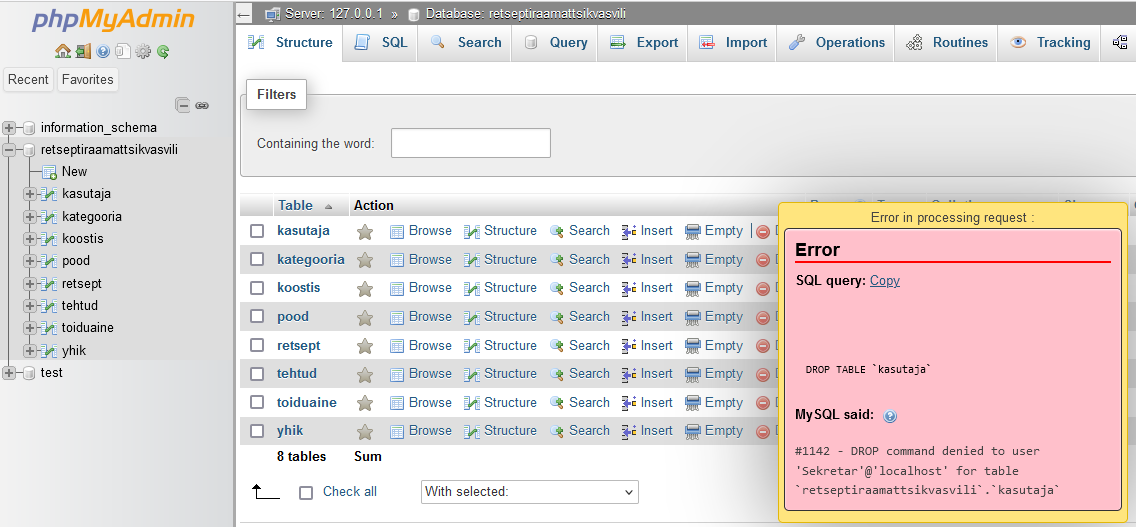Tick the checkbox for kategooria table
Image resolution: width=1136 pixels, height=527 pixels.
coord(257,260)
